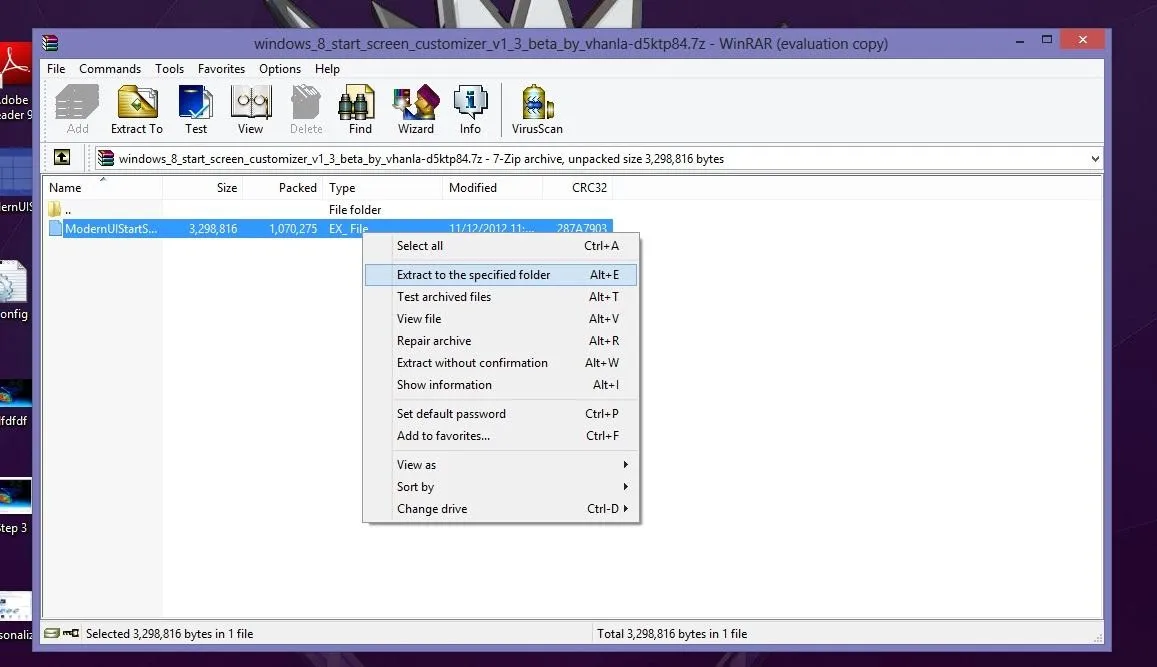Click the parent folder '..' icon
Image resolution: width=1157 pixels, height=667 pixels.
click(x=55, y=210)
